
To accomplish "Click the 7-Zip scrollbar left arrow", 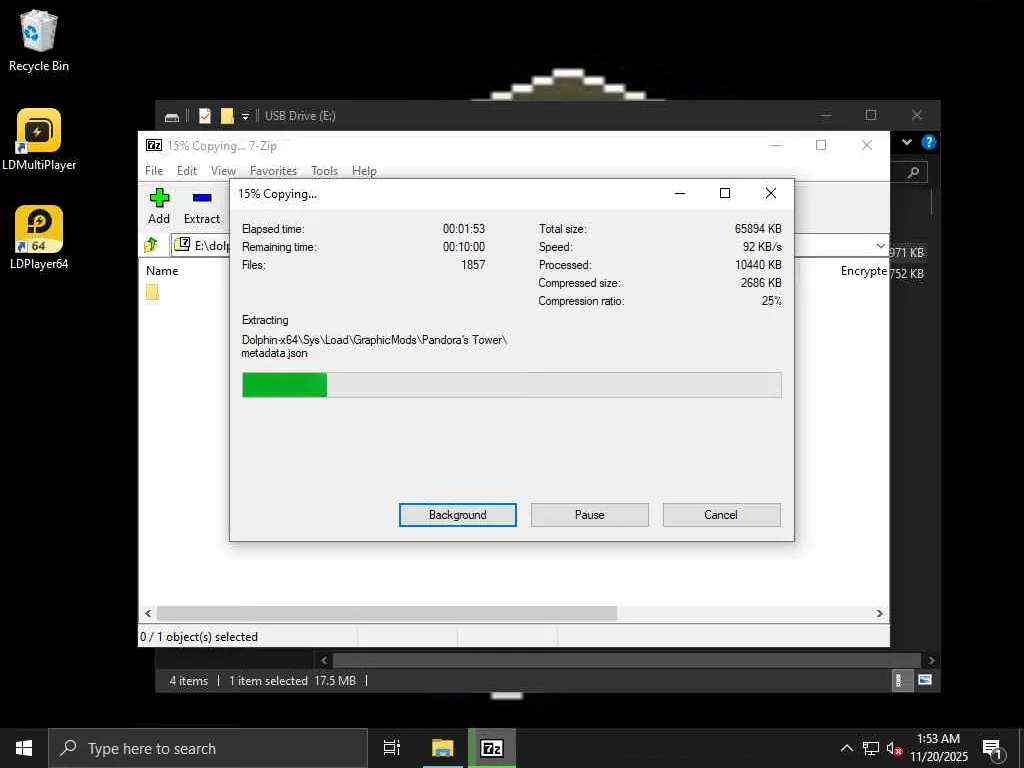I will (x=148, y=613).
